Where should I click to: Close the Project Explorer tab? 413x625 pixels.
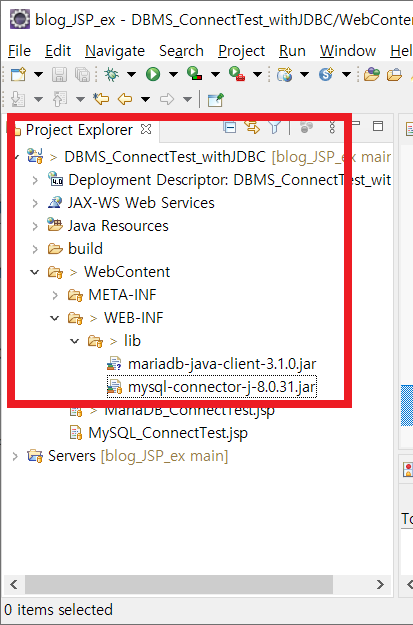146,129
